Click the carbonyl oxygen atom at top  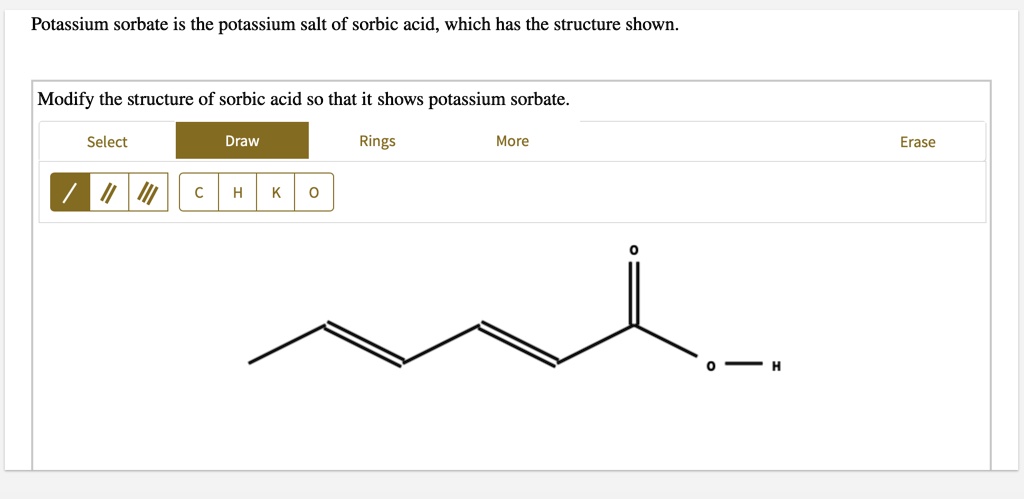pos(632,250)
